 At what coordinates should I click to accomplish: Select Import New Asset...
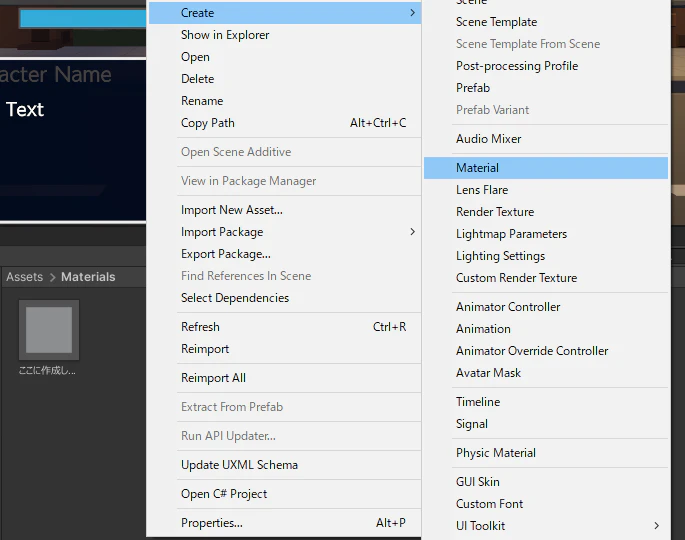click(284, 210)
